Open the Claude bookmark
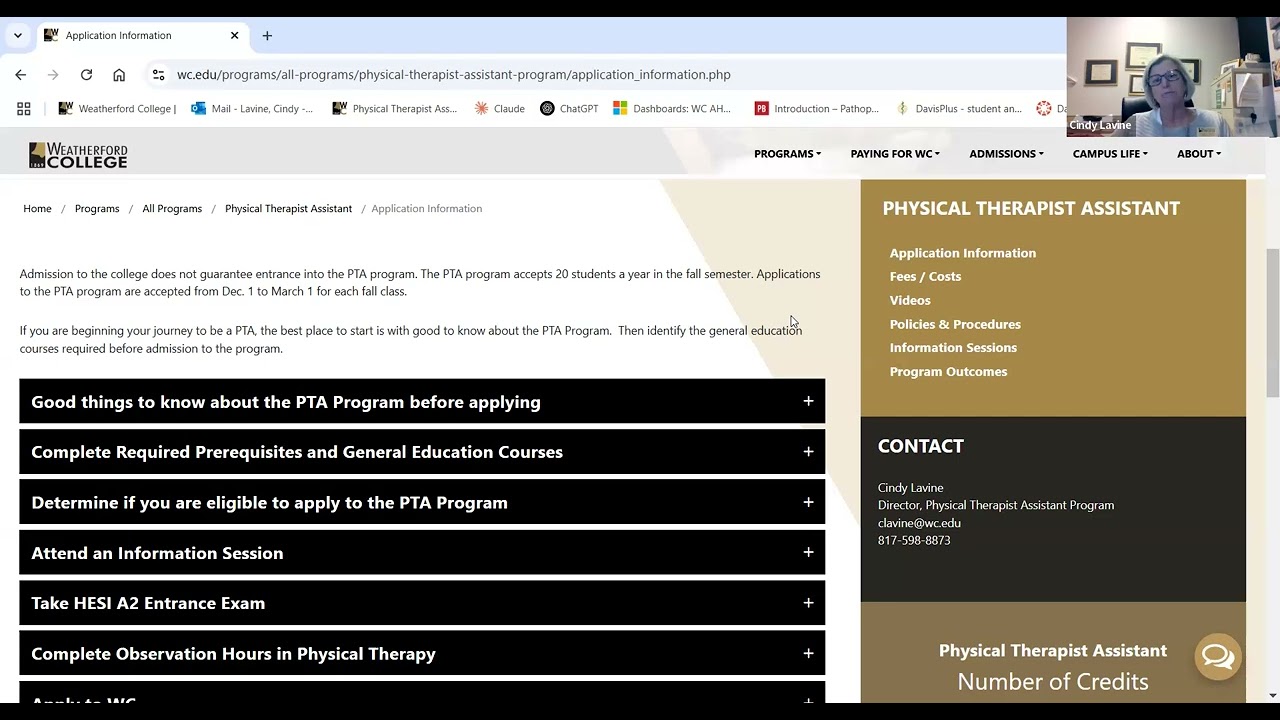 coord(499,108)
